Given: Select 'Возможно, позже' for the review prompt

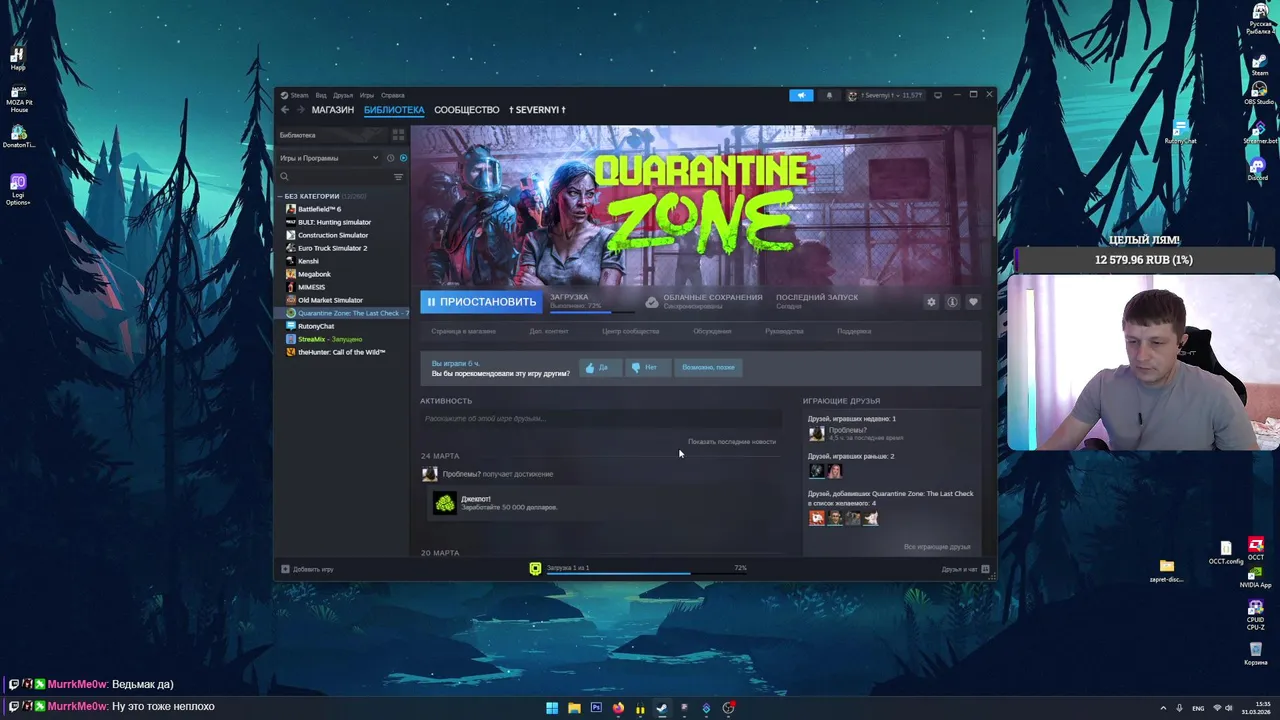Looking at the screenshot, I should click(708, 367).
